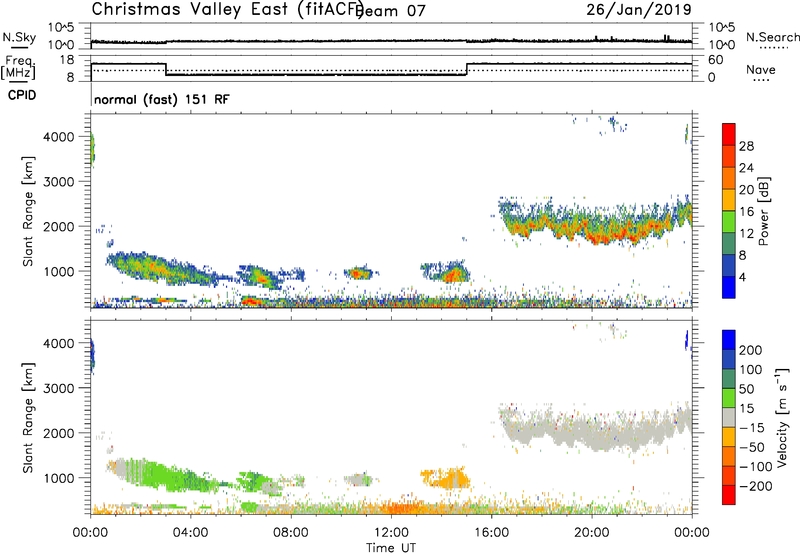
Task: Click the 12:00 time tick label
Action: pos(391,533)
